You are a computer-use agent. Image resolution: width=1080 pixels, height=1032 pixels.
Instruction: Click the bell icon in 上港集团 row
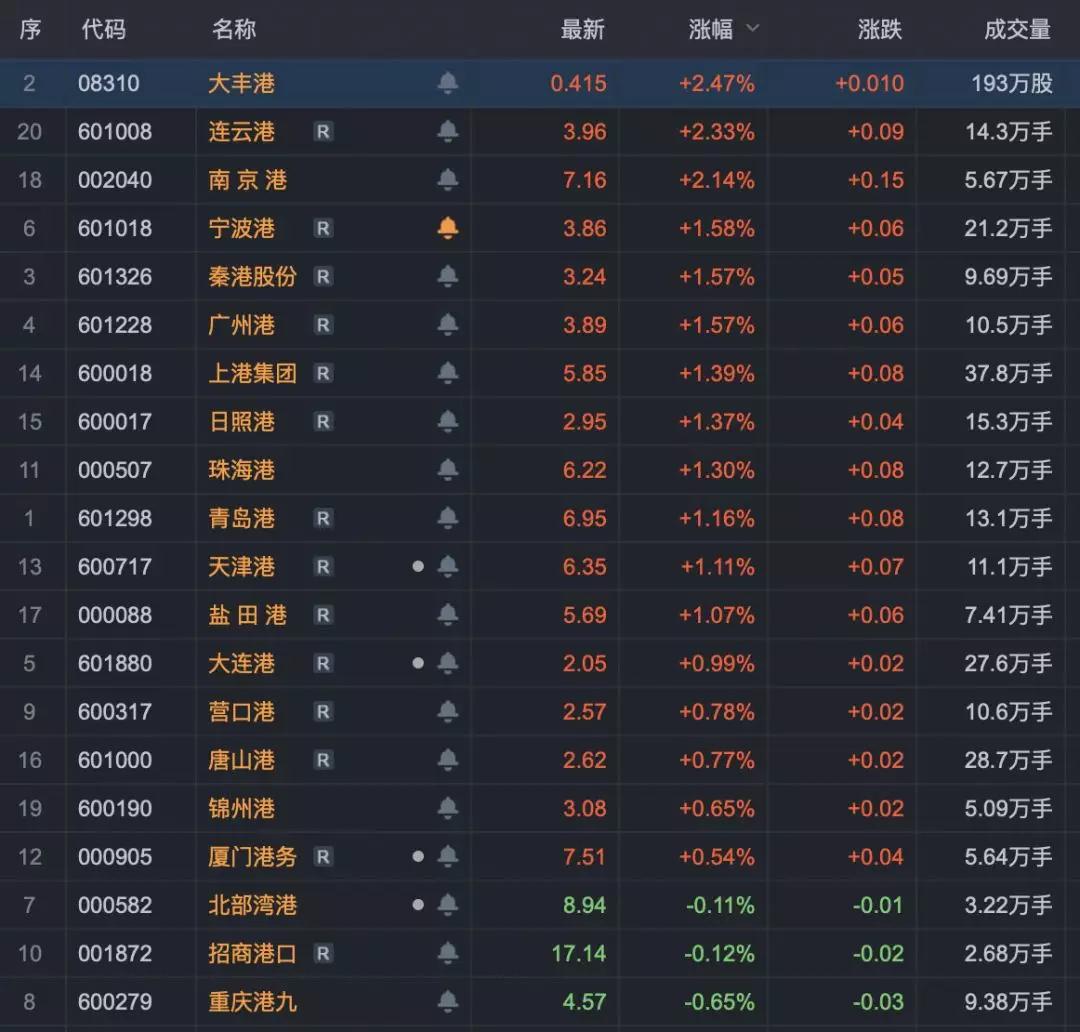coord(448,374)
